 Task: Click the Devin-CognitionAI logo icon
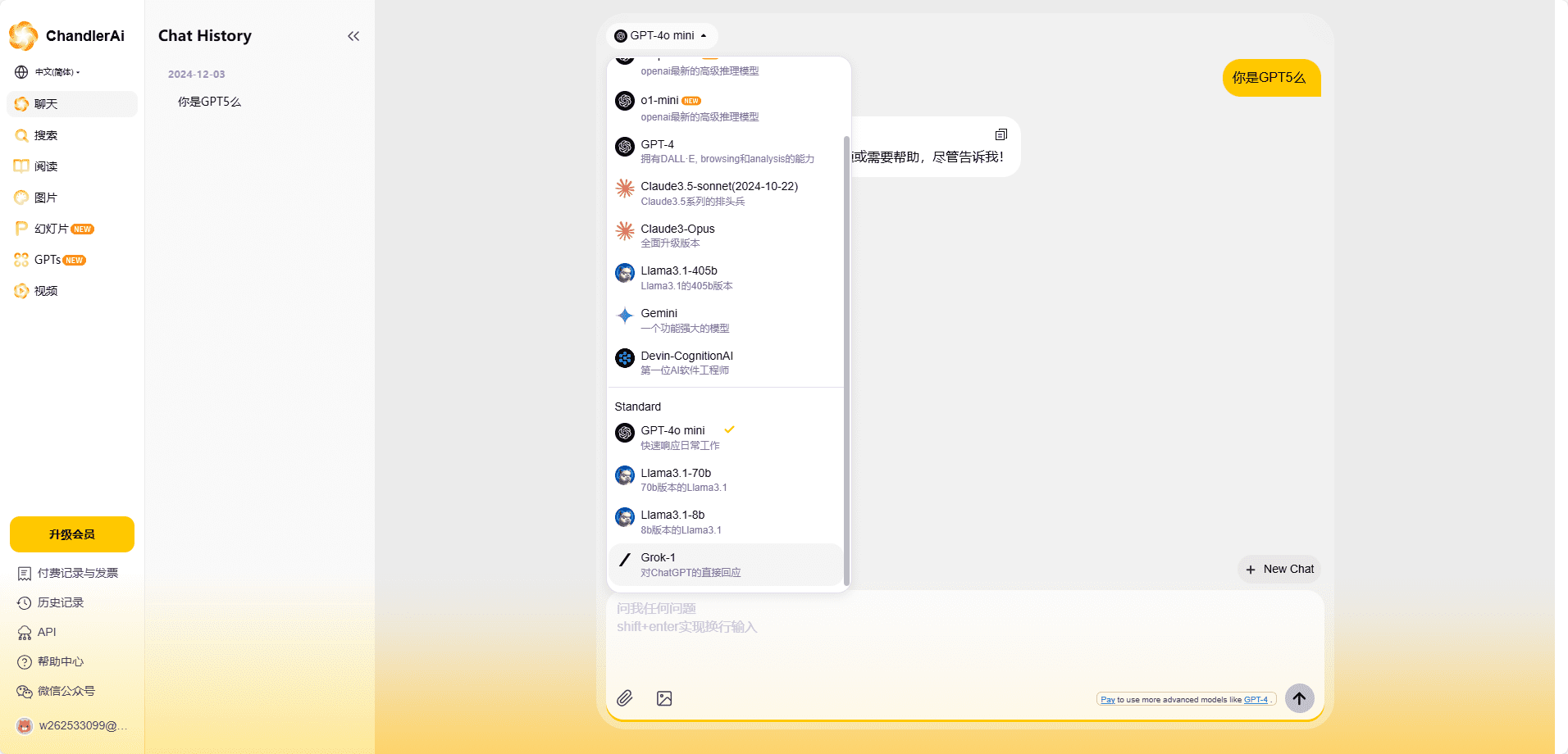[625, 358]
